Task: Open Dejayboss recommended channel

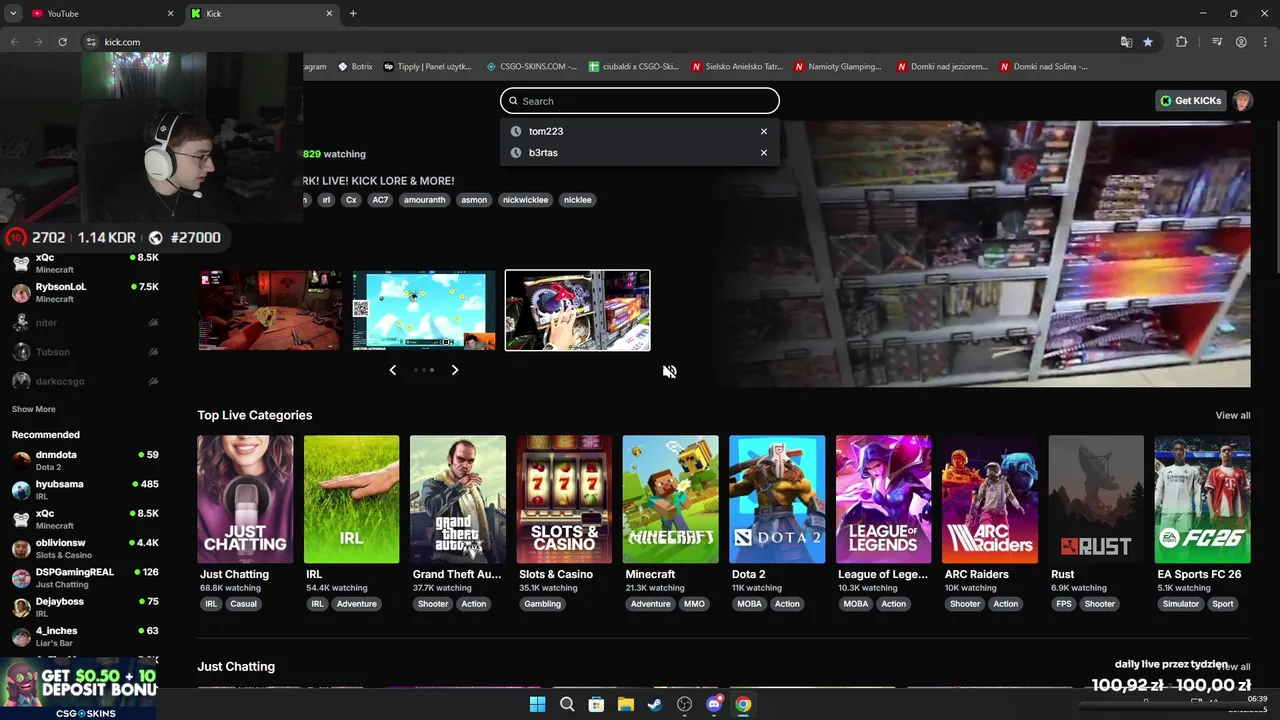Action: 85,606
